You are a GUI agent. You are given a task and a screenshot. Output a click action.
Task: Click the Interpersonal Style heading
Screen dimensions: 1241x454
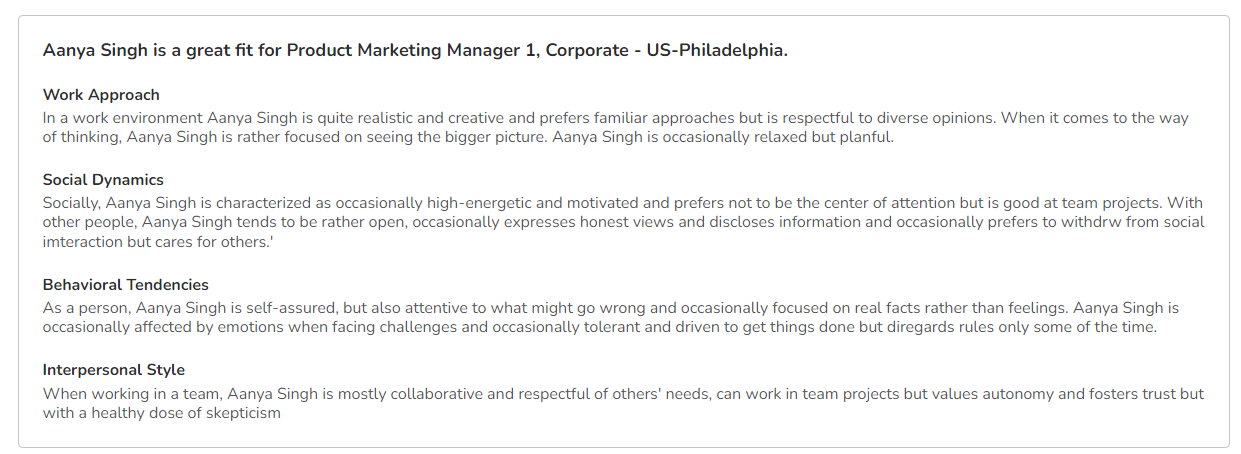(114, 370)
